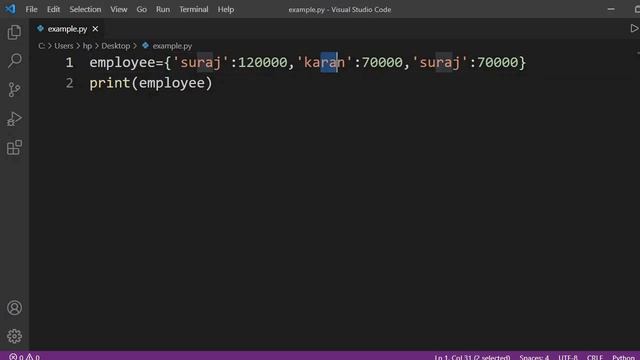640x360 pixels.
Task: Open the Extensions view
Action: pyautogui.click(x=14, y=147)
